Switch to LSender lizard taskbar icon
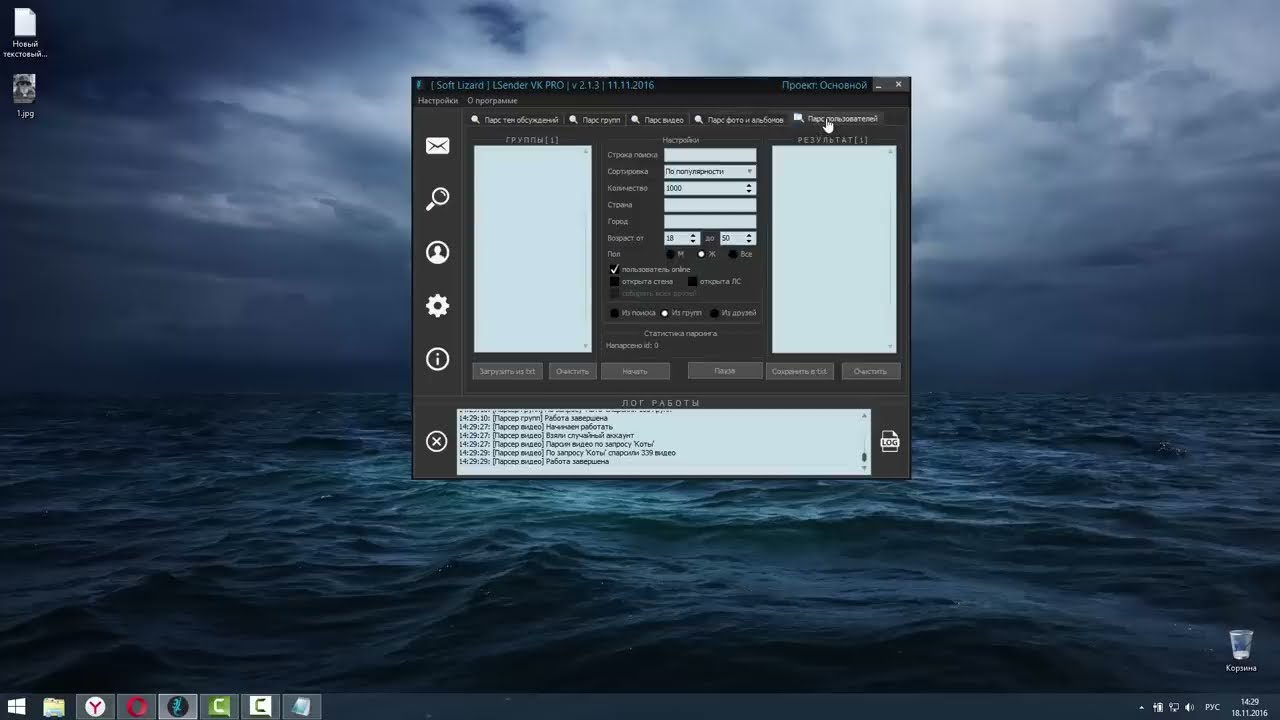The image size is (1280, 720). point(178,706)
